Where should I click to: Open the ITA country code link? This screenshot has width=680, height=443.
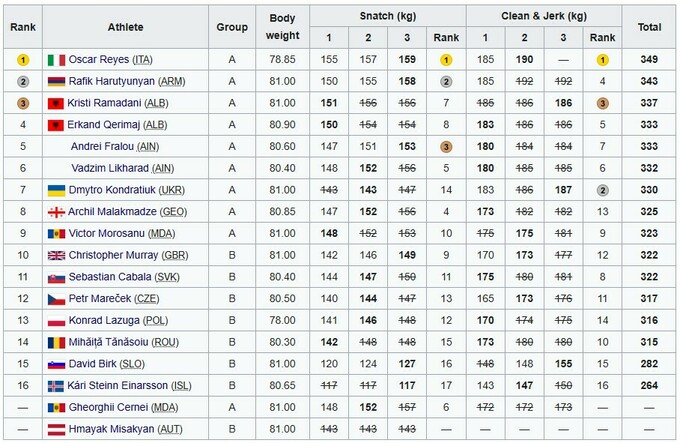[x=145, y=59]
